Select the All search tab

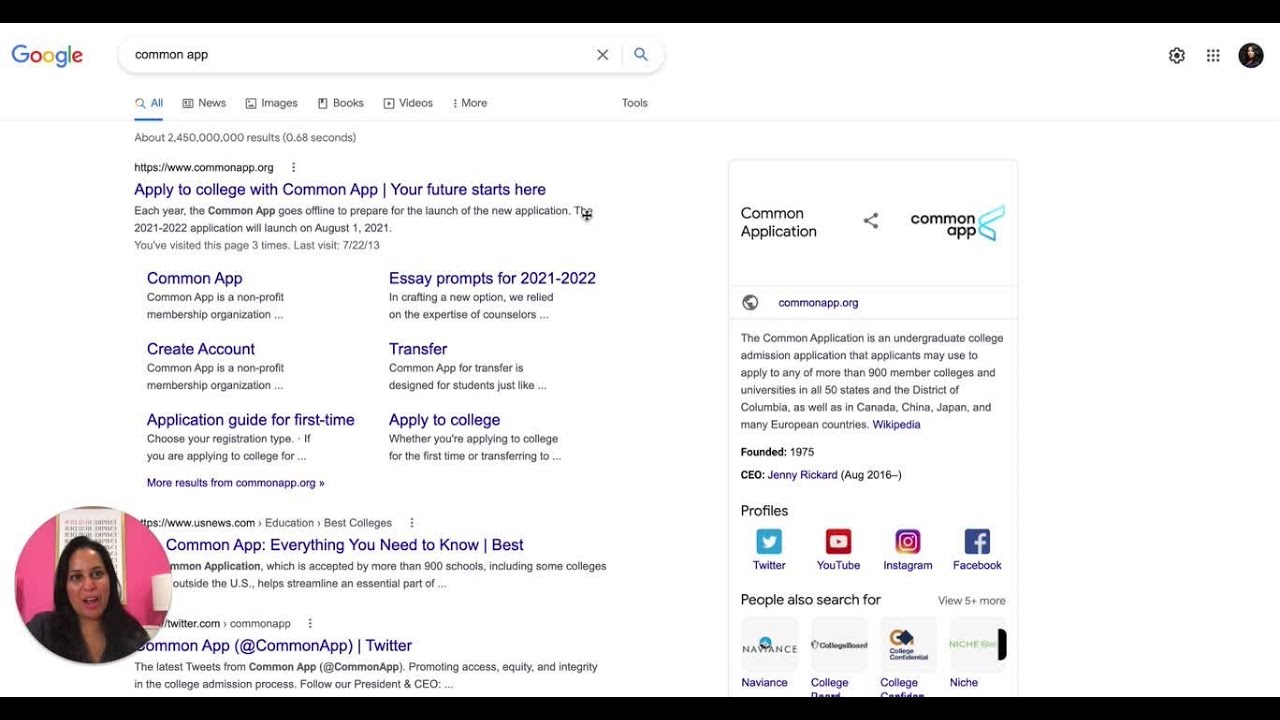[149, 103]
